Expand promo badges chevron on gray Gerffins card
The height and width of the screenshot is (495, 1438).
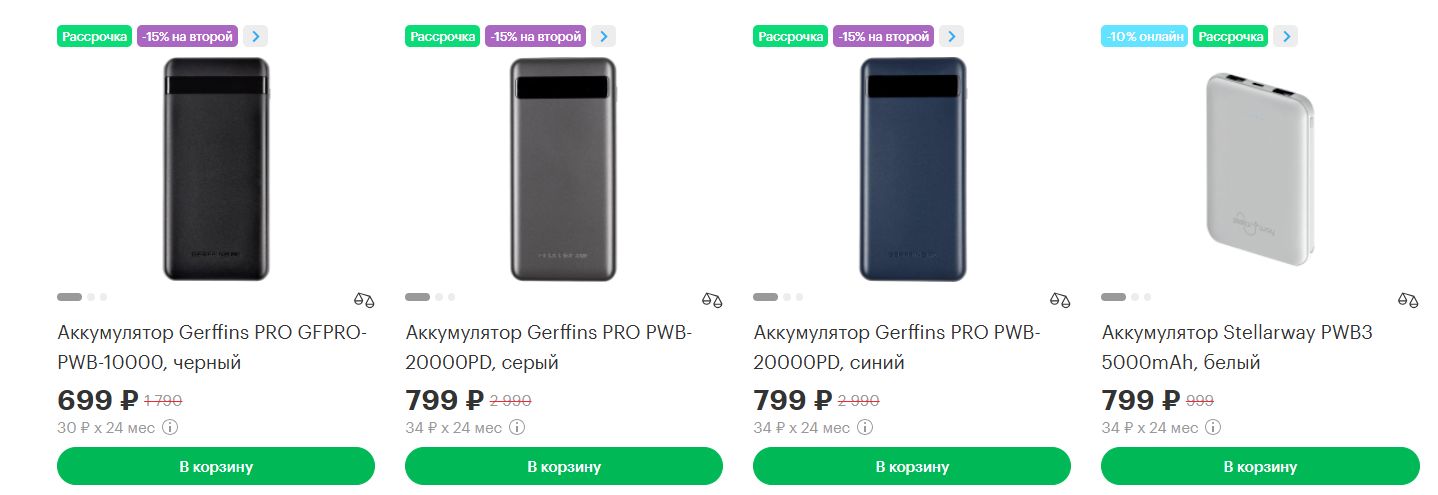(x=603, y=37)
